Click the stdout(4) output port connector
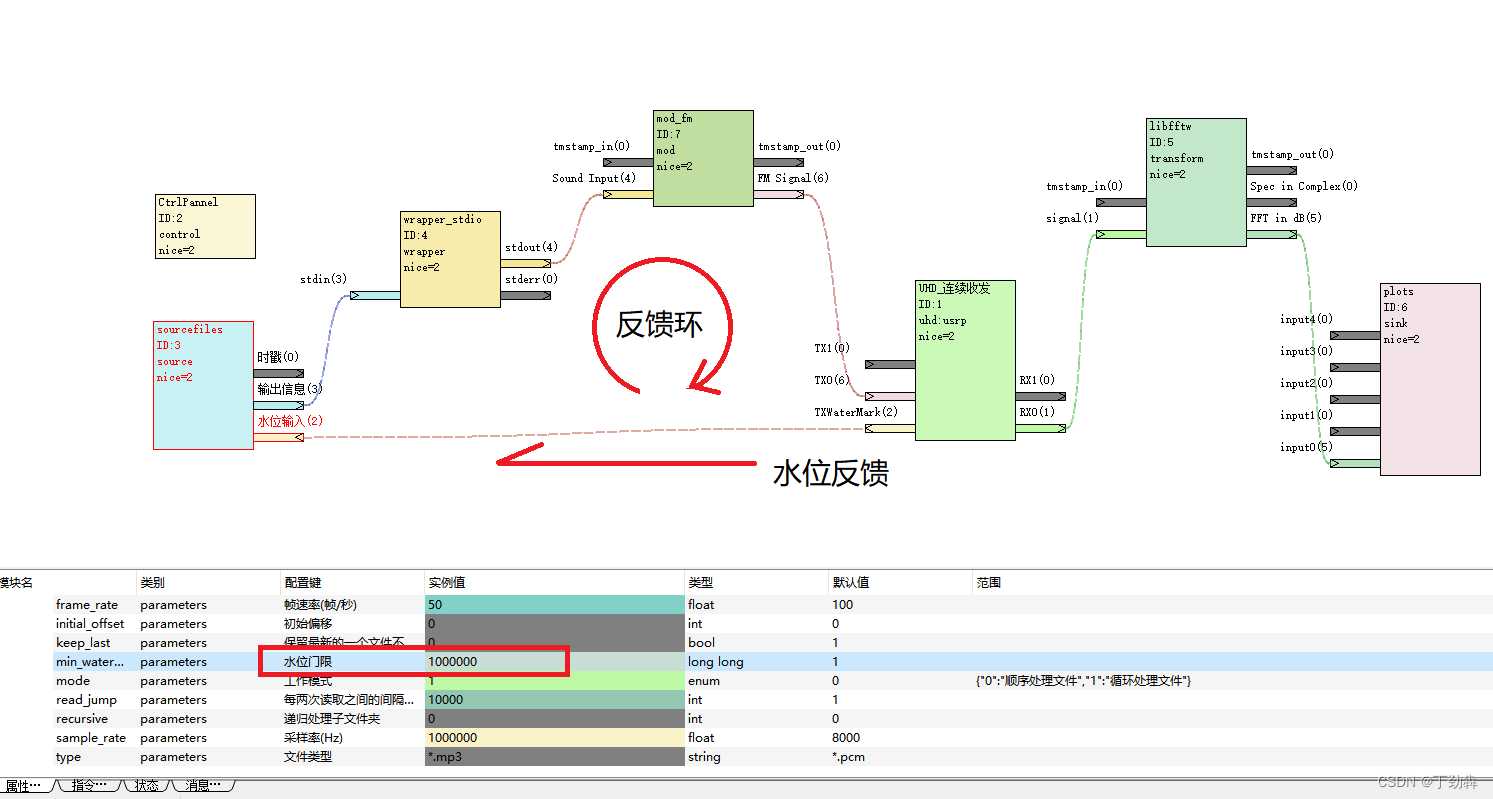 pyautogui.click(x=526, y=263)
